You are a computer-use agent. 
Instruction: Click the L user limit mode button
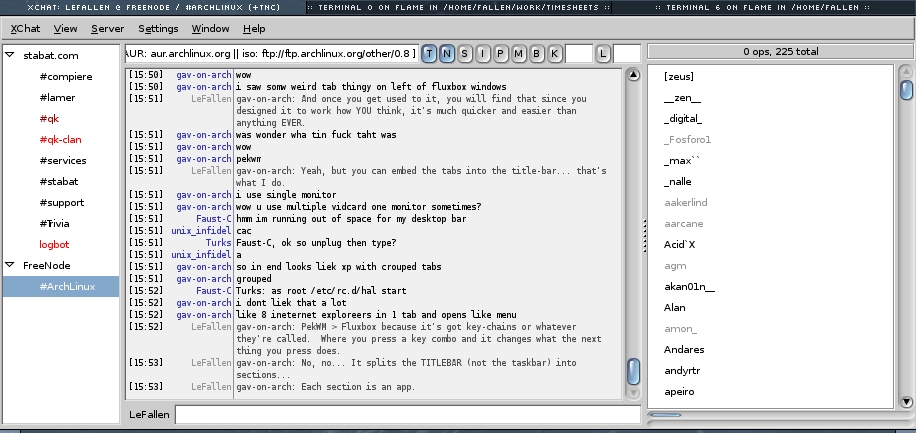(x=603, y=52)
